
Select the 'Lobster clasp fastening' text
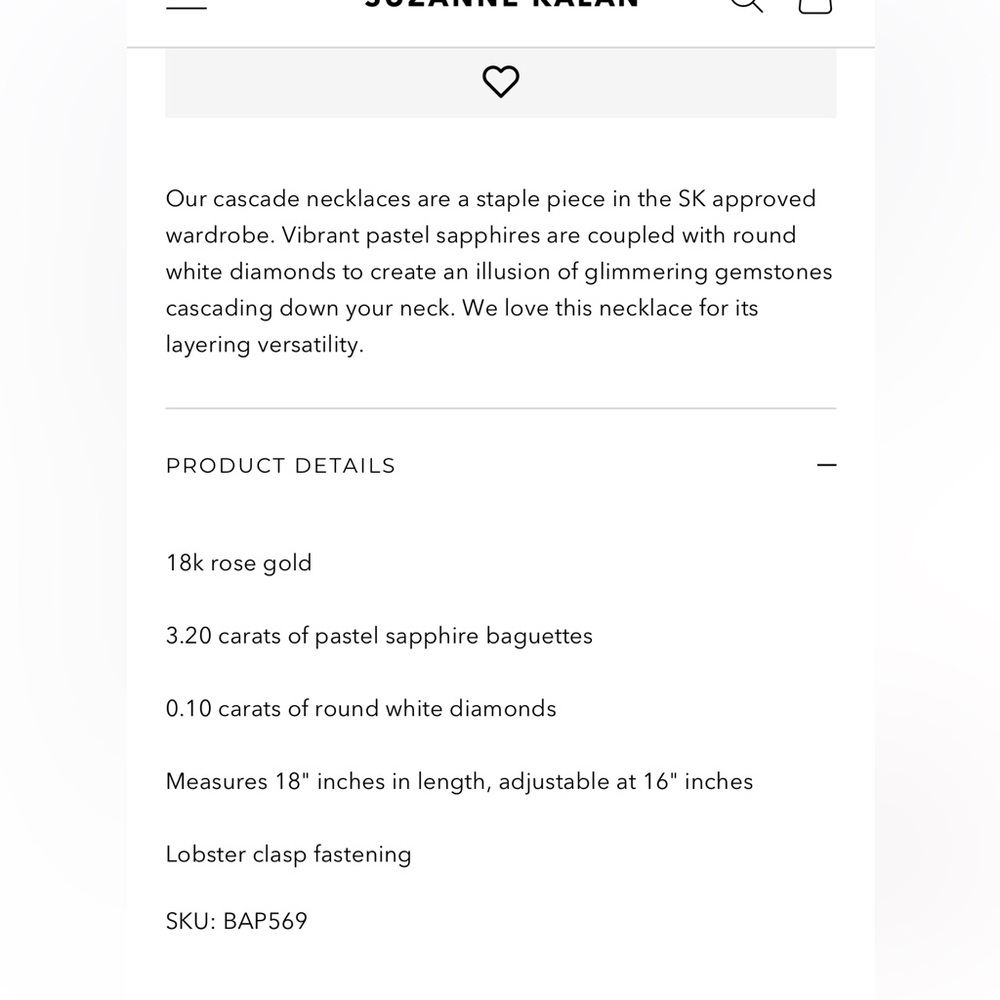coord(288,855)
